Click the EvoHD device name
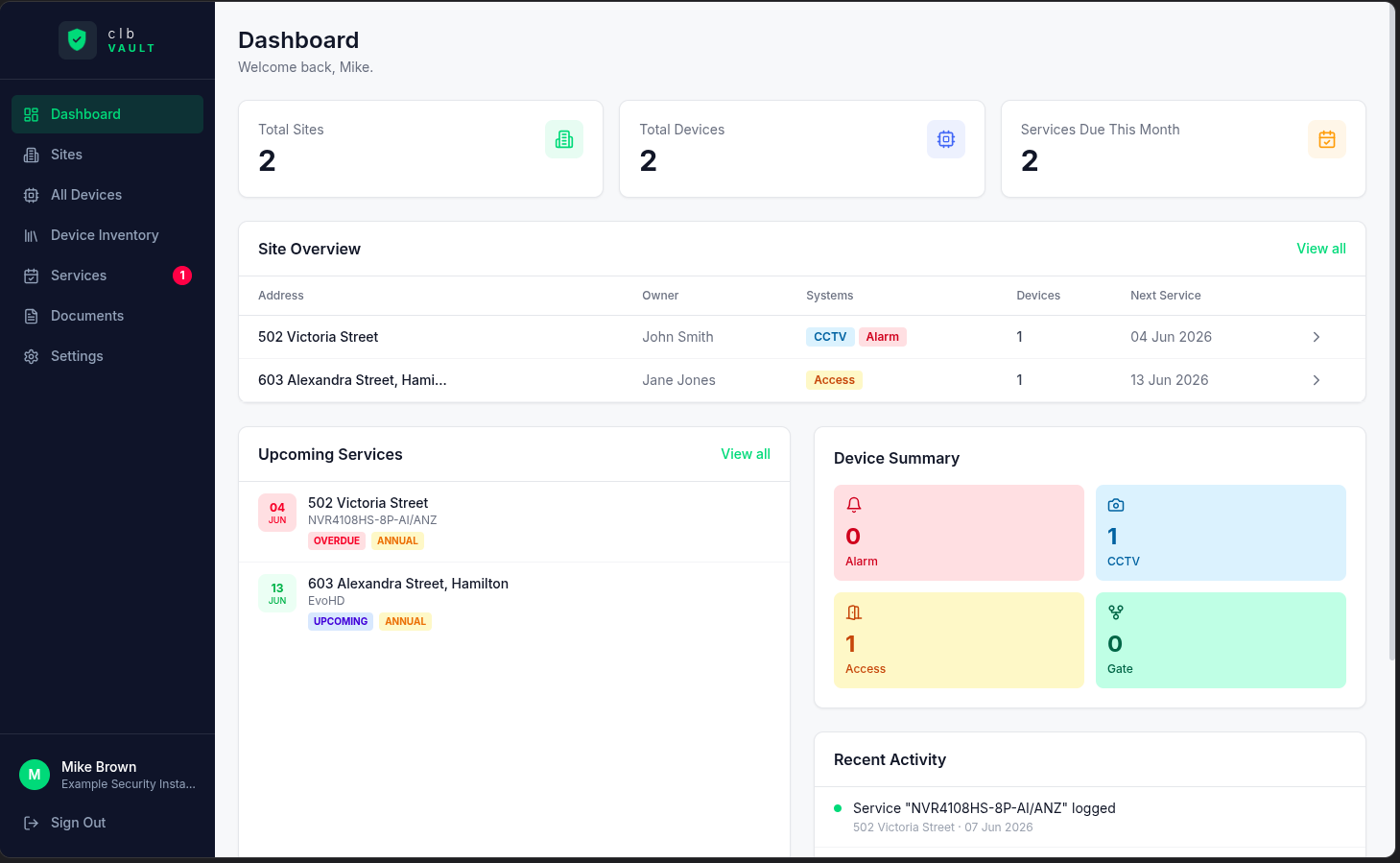Image resolution: width=1400 pixels, height=863 pixels. (x=326, y=601)
